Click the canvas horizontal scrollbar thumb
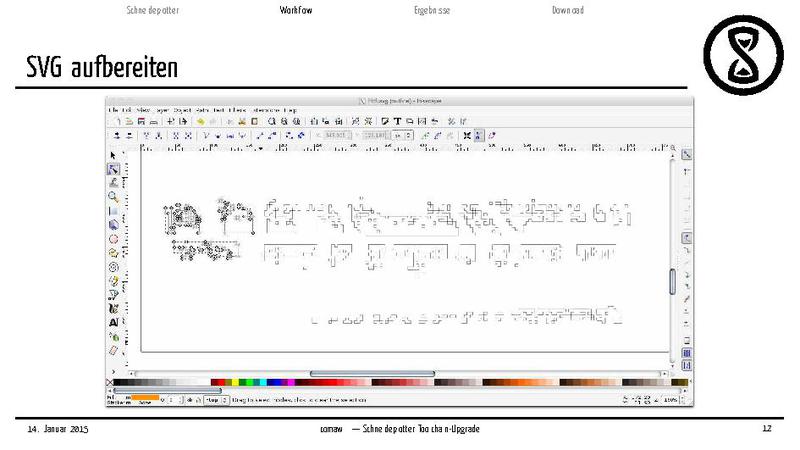 click(372, 374)
